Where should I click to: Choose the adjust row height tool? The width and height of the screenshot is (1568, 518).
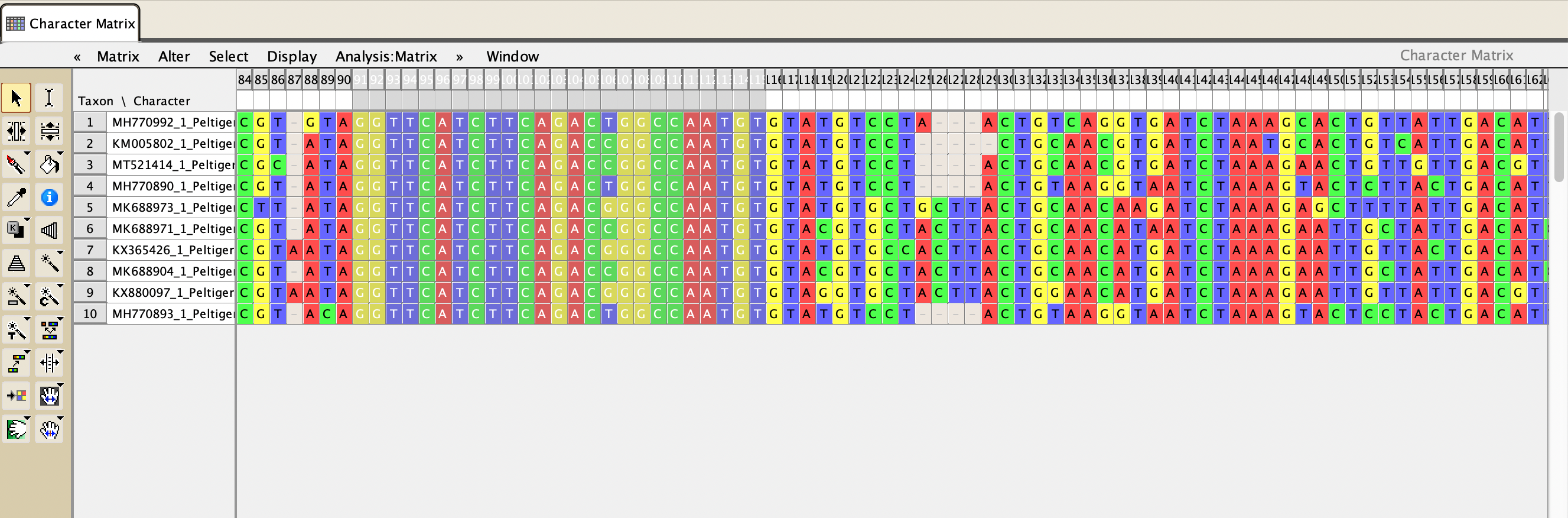coord(49,131)
